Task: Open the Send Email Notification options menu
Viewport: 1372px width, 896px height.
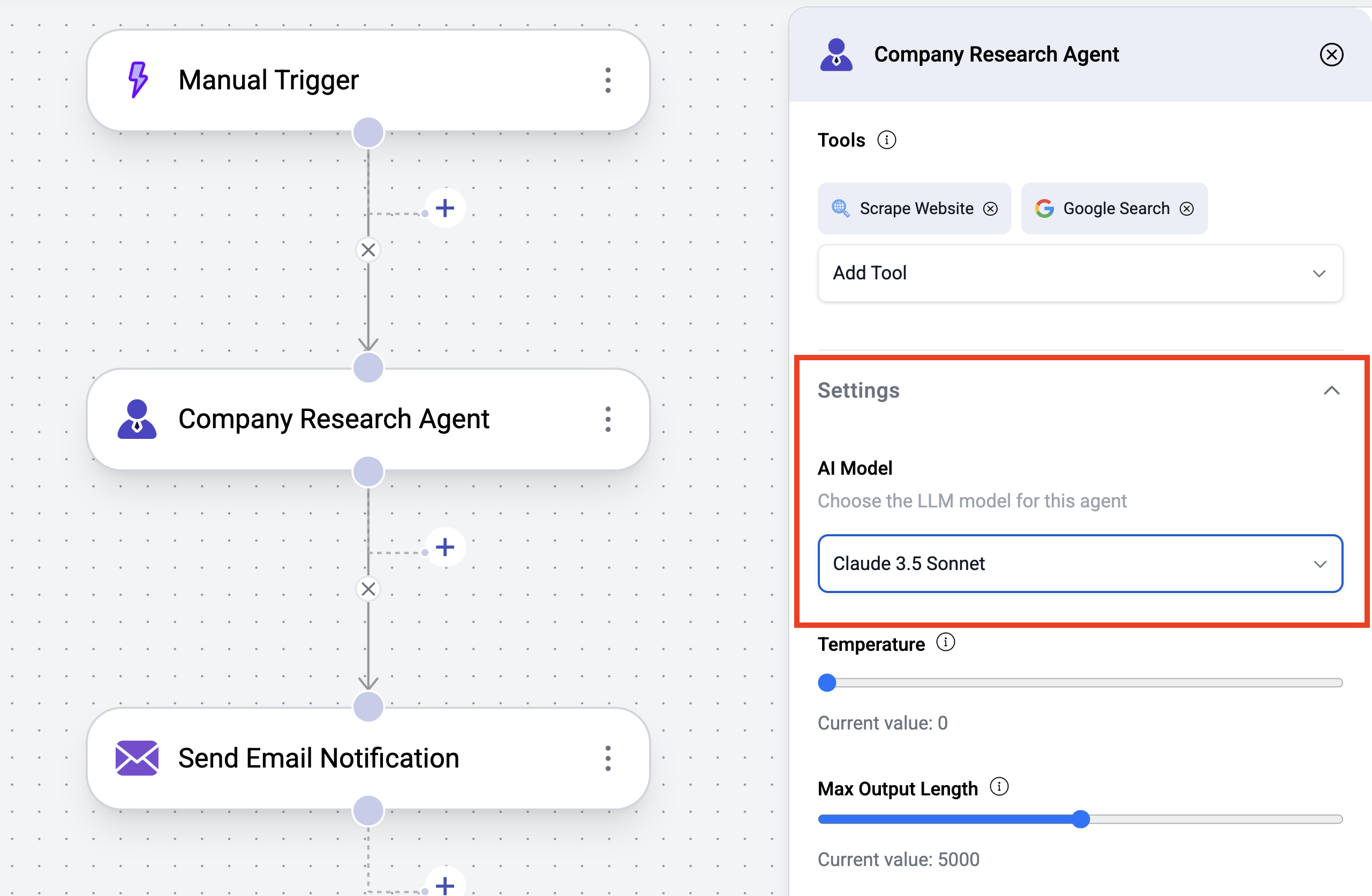Action: coord(608,758)
